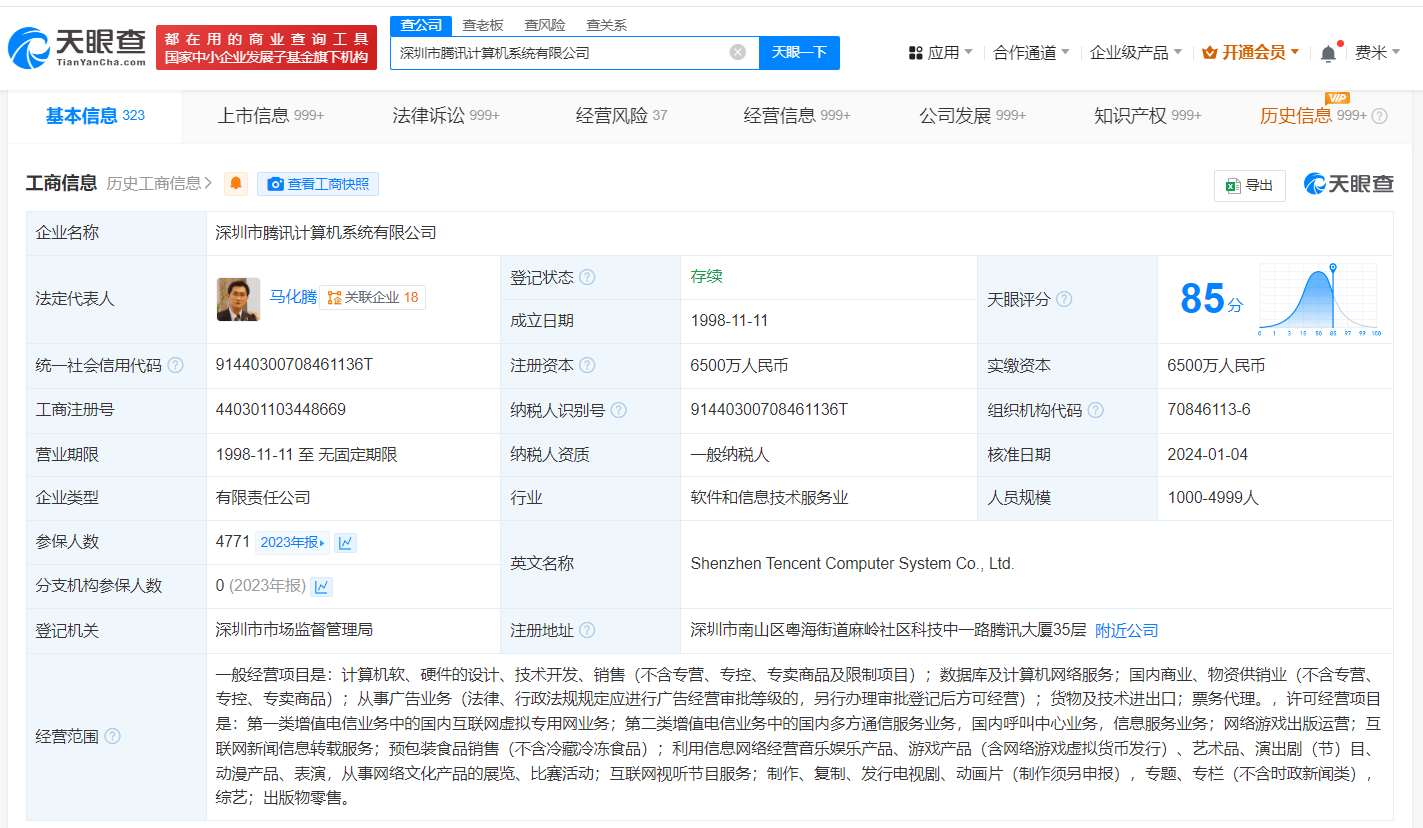The width and height of the screenshot is (1423, 828).
Task: Click the 组织机构代码 value 70846113-6
Action: click(x=1209, y=410)
